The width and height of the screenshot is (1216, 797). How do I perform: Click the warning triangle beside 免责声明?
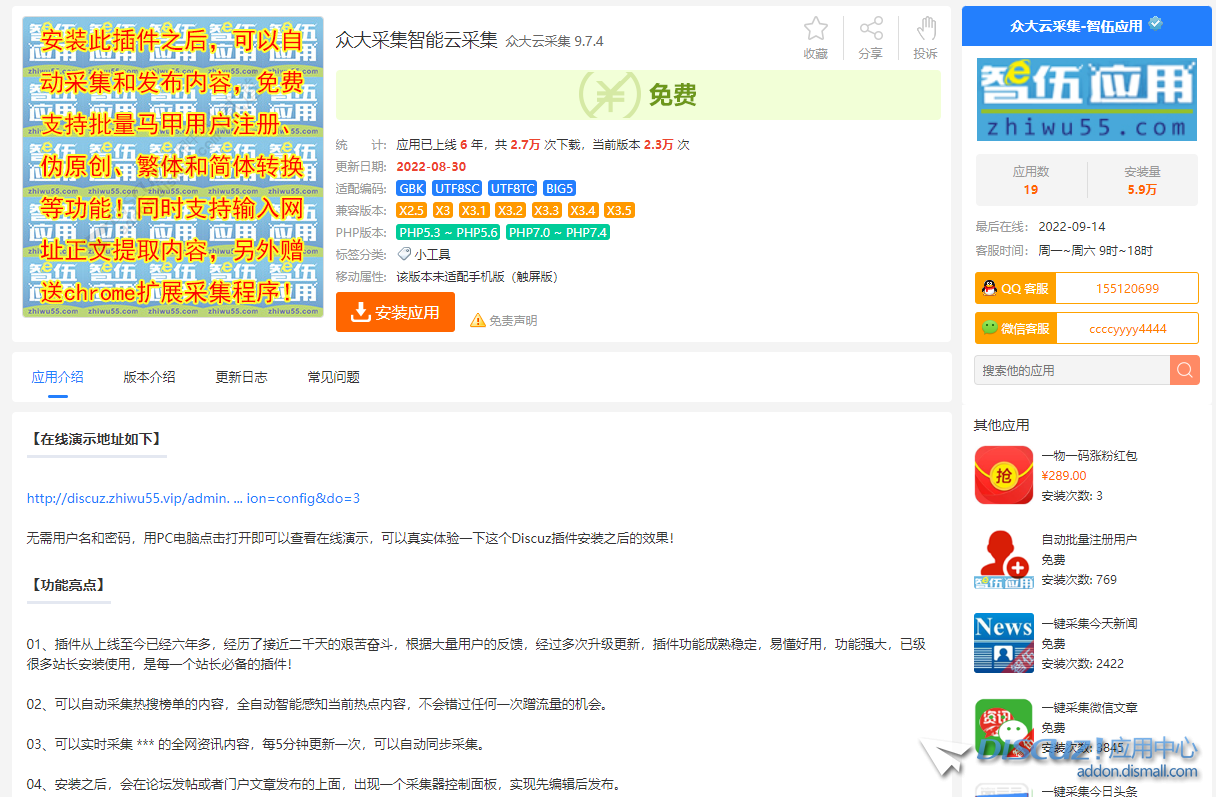point(477,321)
